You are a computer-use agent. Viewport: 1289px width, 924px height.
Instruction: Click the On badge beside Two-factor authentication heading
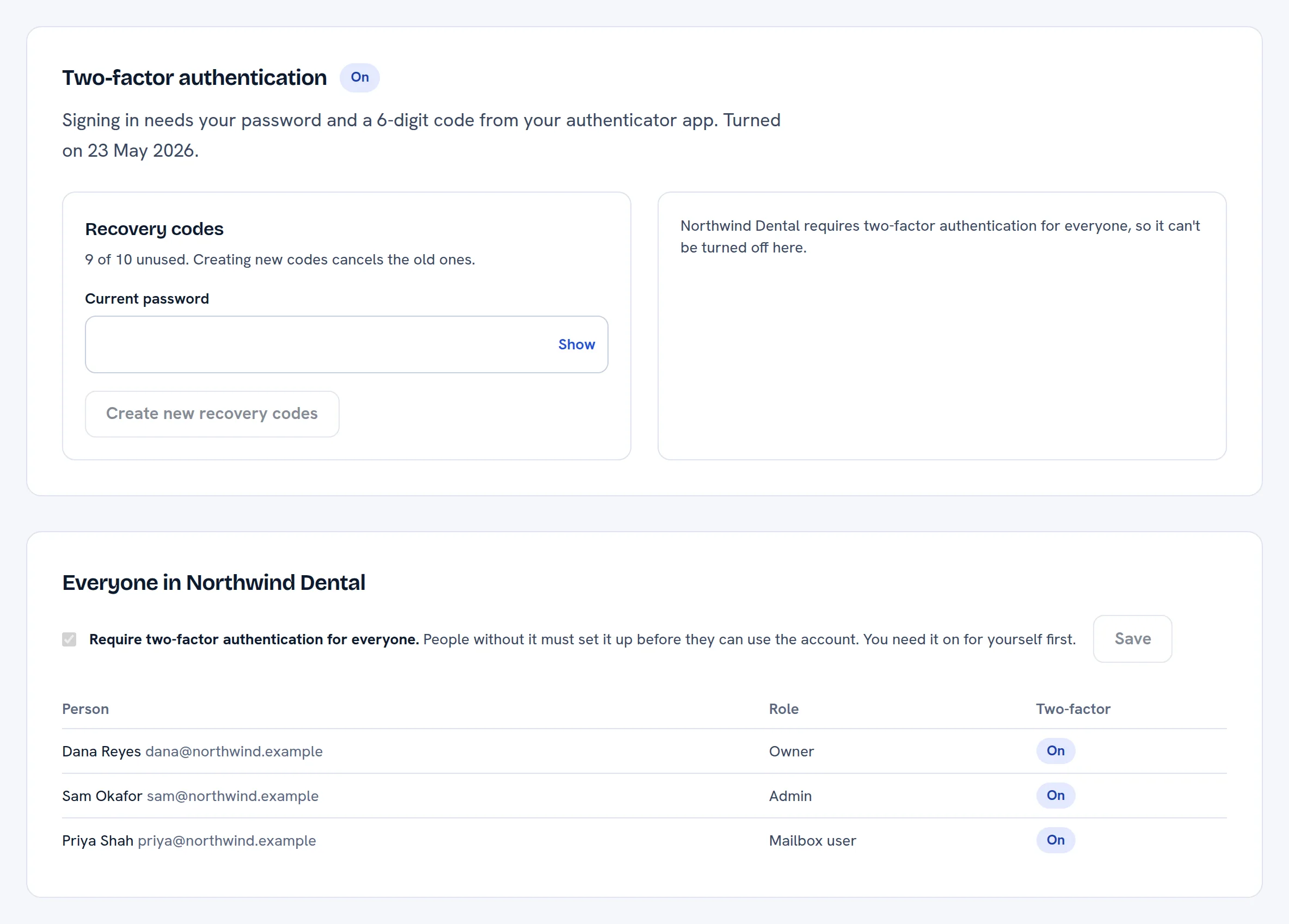[x=360, y=77]
